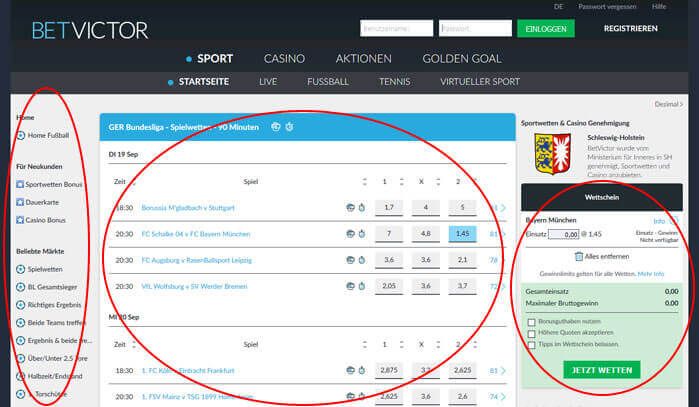Open stats icon for FC Augsburg v Leipzig
Screen dimensions: 699x407
350,260
